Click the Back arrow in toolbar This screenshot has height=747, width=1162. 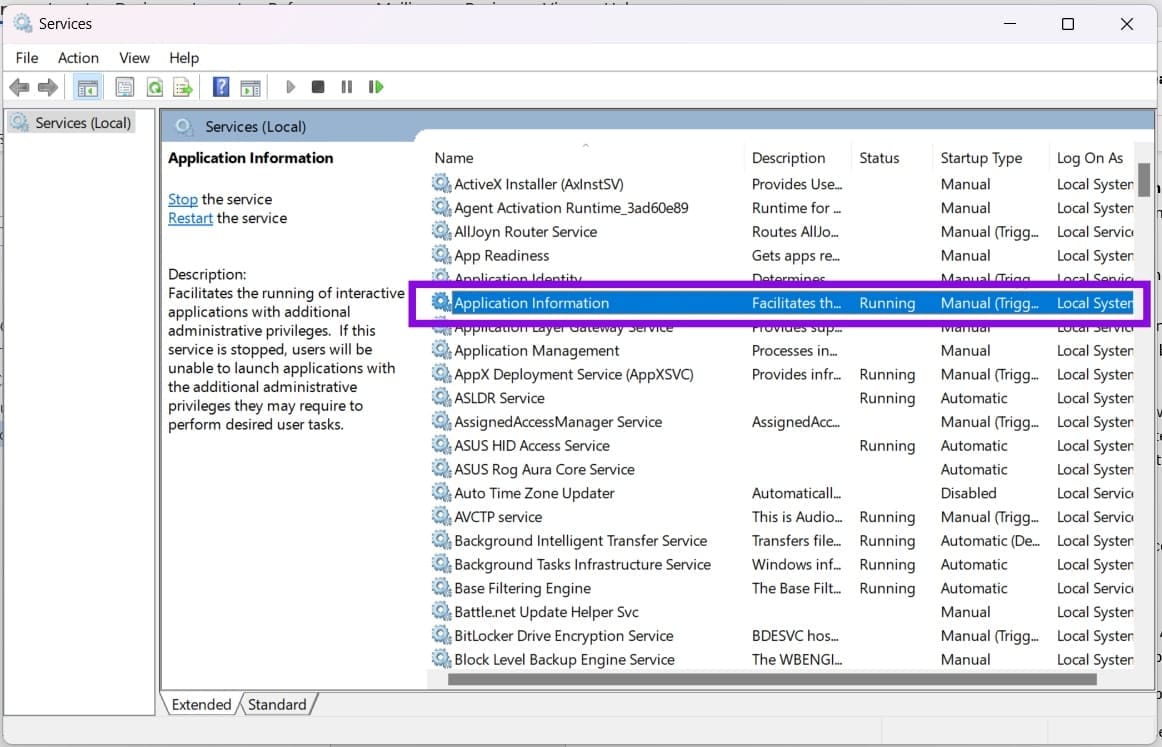pyautogui.click(x=19, y=87)
